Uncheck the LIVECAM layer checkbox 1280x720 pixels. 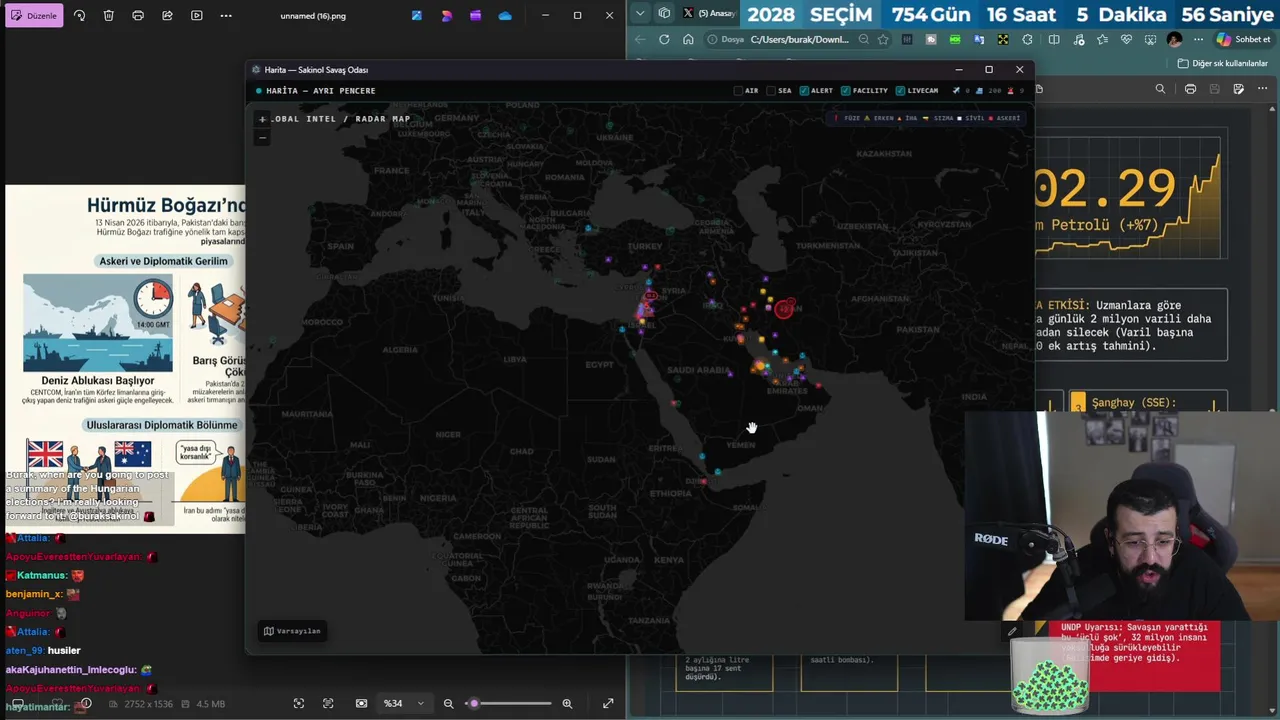[900, 91]
